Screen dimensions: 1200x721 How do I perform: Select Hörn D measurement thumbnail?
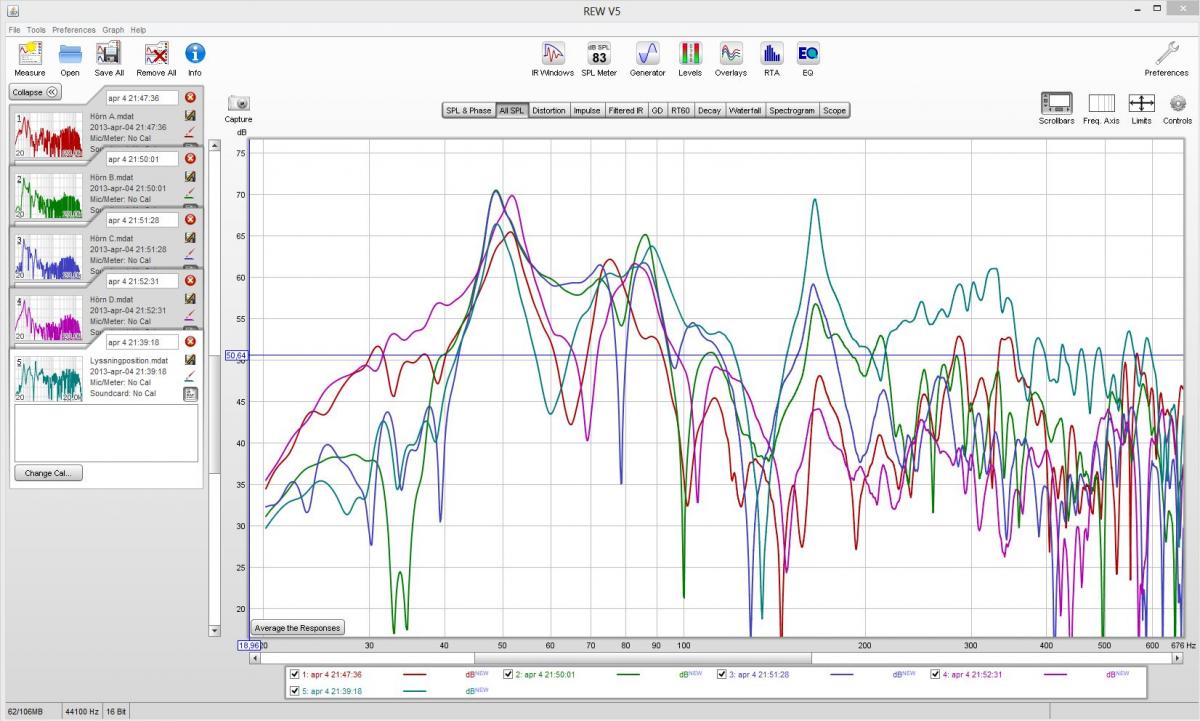[50, 316]
